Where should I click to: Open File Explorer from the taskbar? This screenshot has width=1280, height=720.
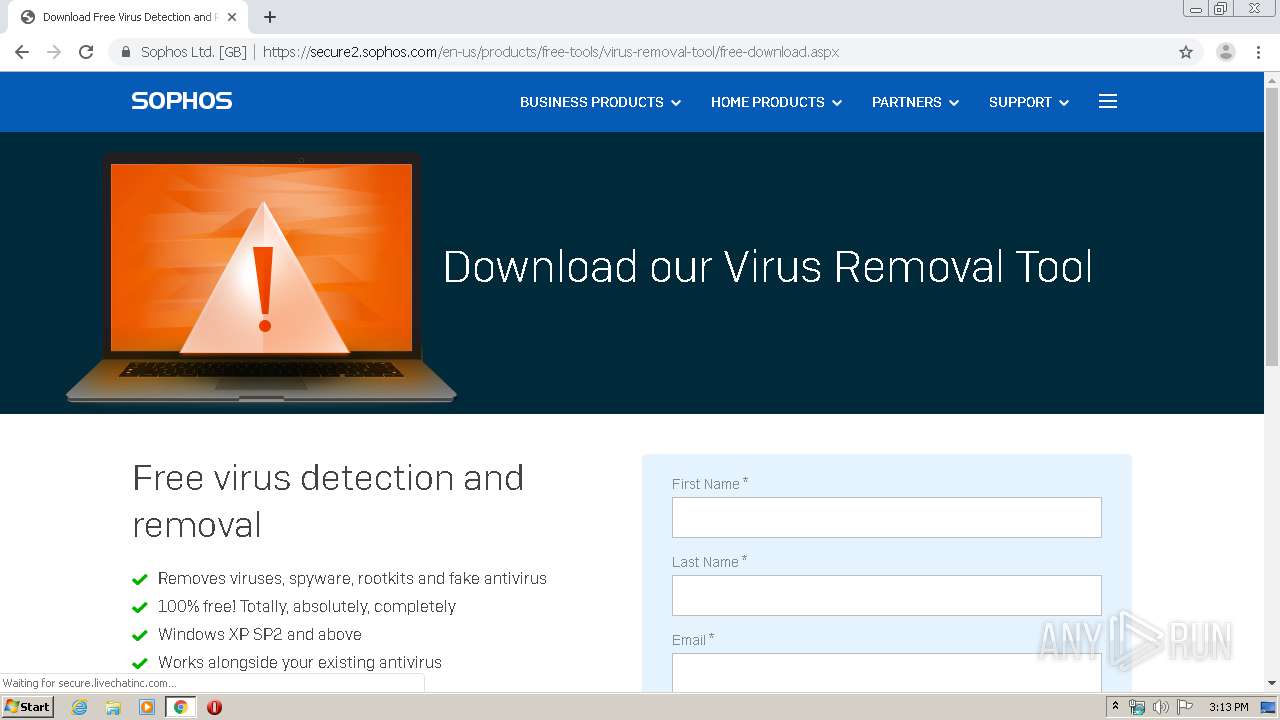pos(113,707)
